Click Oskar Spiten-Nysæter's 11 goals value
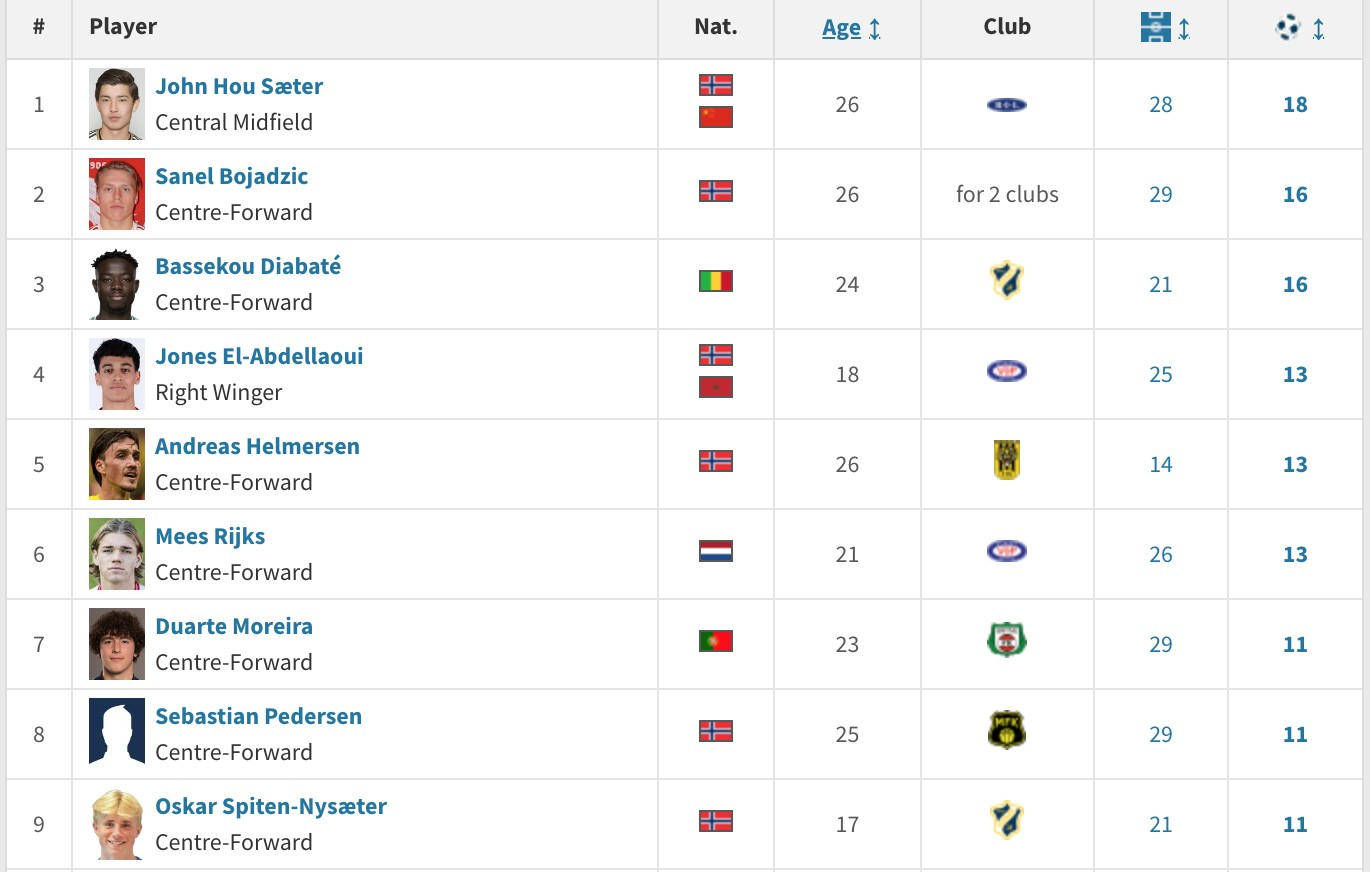The image size is (1370, 872). (1295, 824)
